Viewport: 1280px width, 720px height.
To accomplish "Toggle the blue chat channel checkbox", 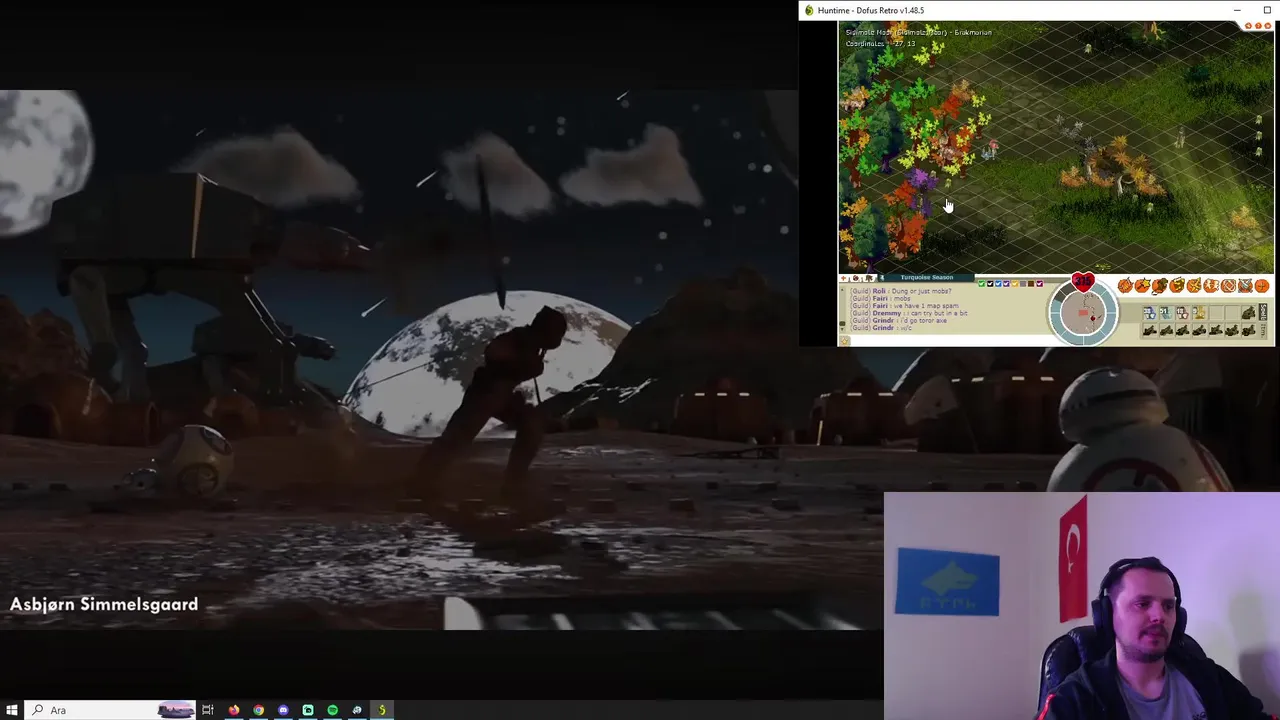I will pos(998,284).
